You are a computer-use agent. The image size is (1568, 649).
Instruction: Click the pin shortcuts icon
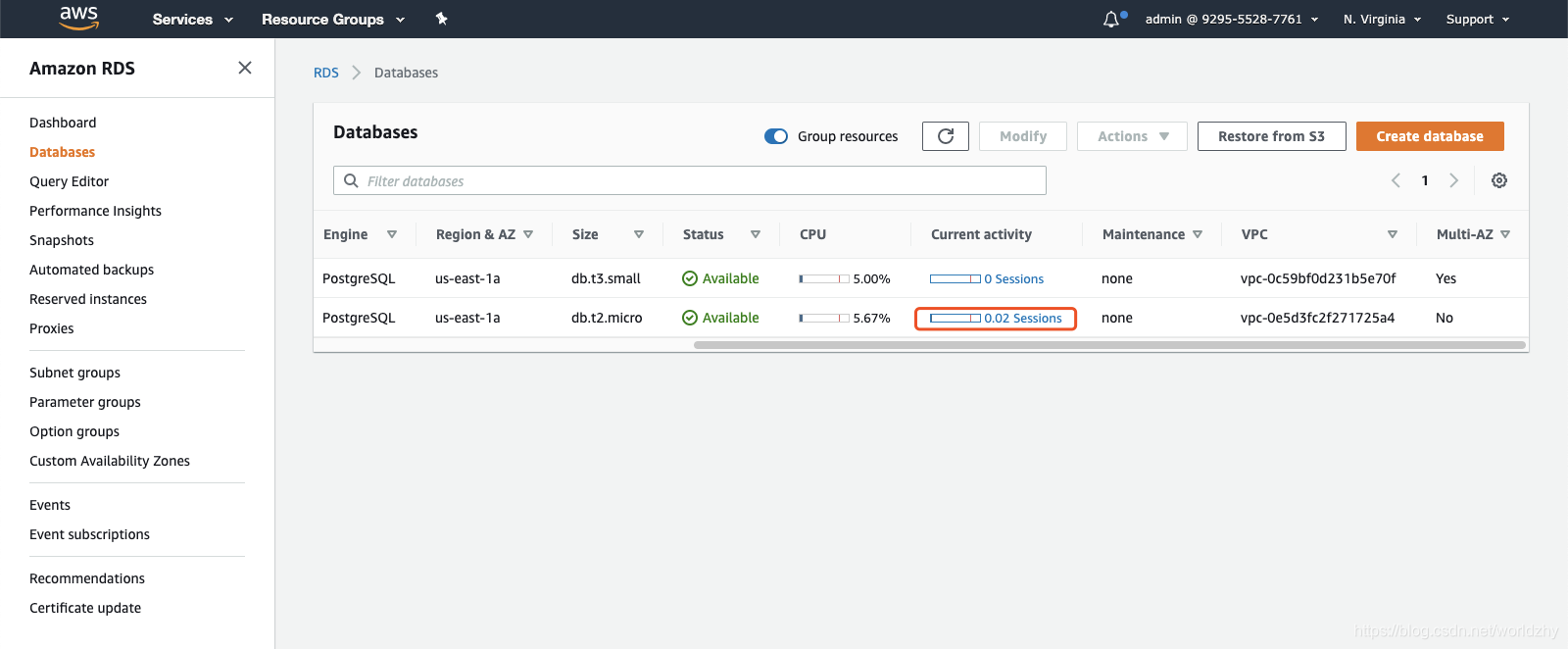pyautogui.click(x=442, y=19)
